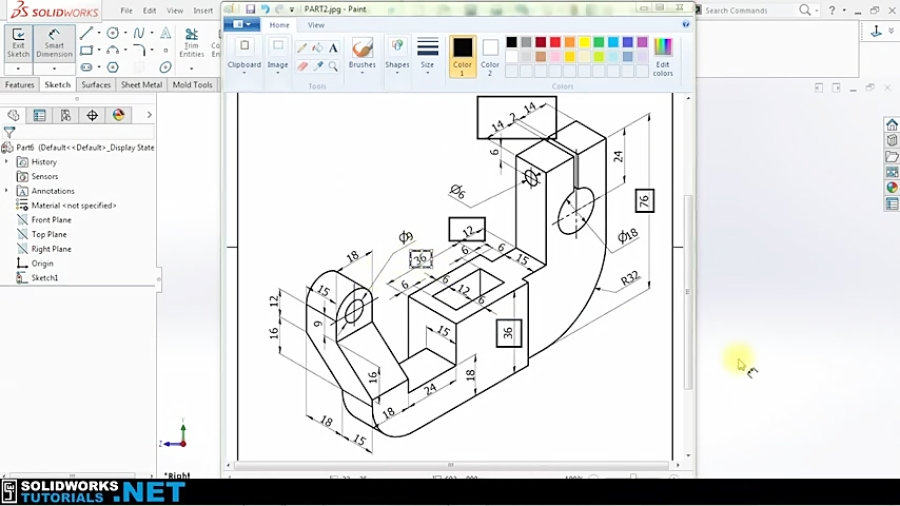Image resolution: width=900 pixels, height=506 pixels.
Task: Open Design Library in task pane
Action: pyautogui.click(x=891, y=141)
